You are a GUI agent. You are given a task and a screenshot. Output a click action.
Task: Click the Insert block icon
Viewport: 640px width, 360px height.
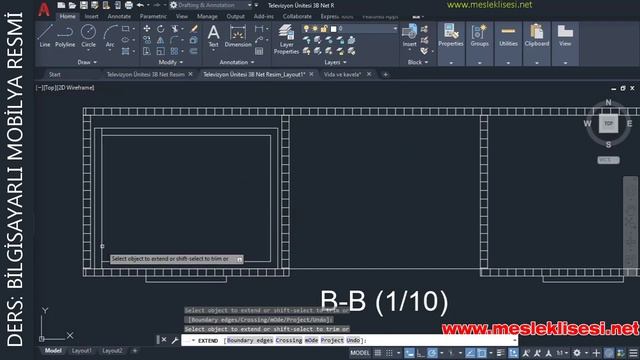pos(409,35)
